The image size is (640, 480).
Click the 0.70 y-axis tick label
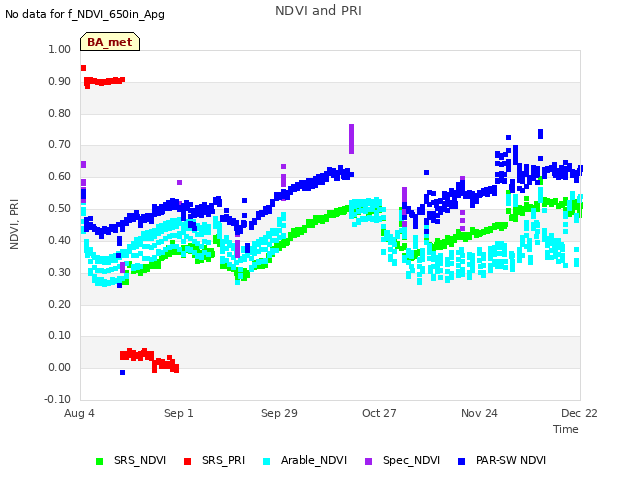tap(60, 144)
